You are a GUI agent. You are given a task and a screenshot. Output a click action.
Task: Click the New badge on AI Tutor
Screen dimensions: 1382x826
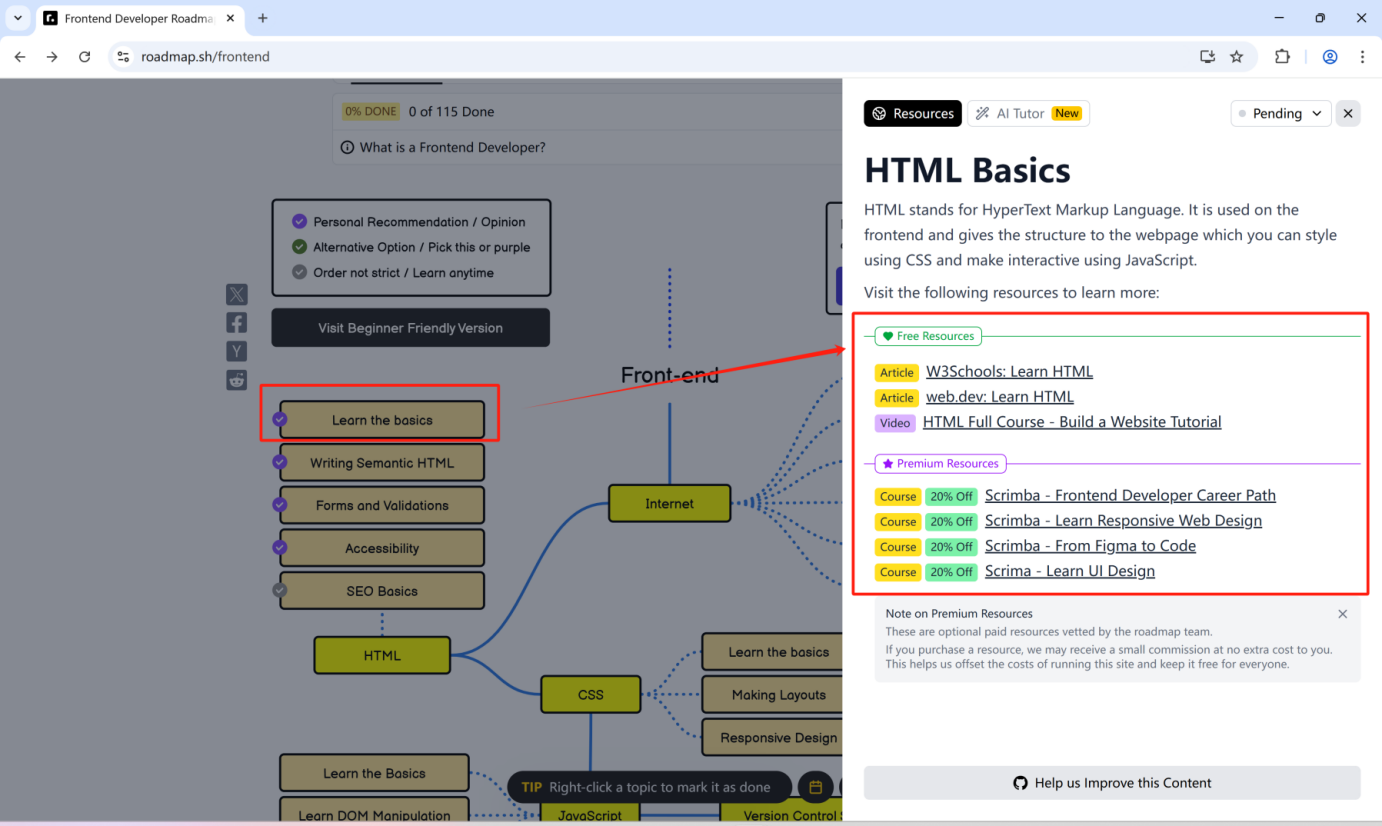pos(1067,113)
